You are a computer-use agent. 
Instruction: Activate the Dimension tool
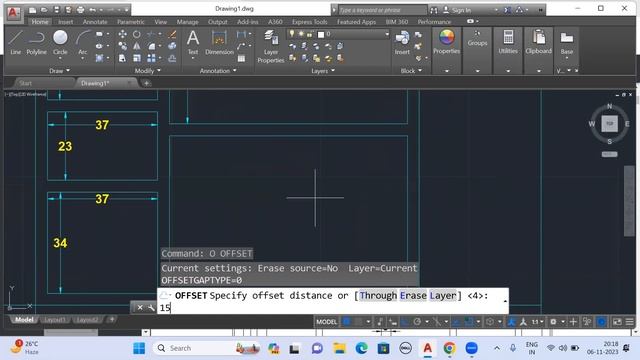(219, 42)
